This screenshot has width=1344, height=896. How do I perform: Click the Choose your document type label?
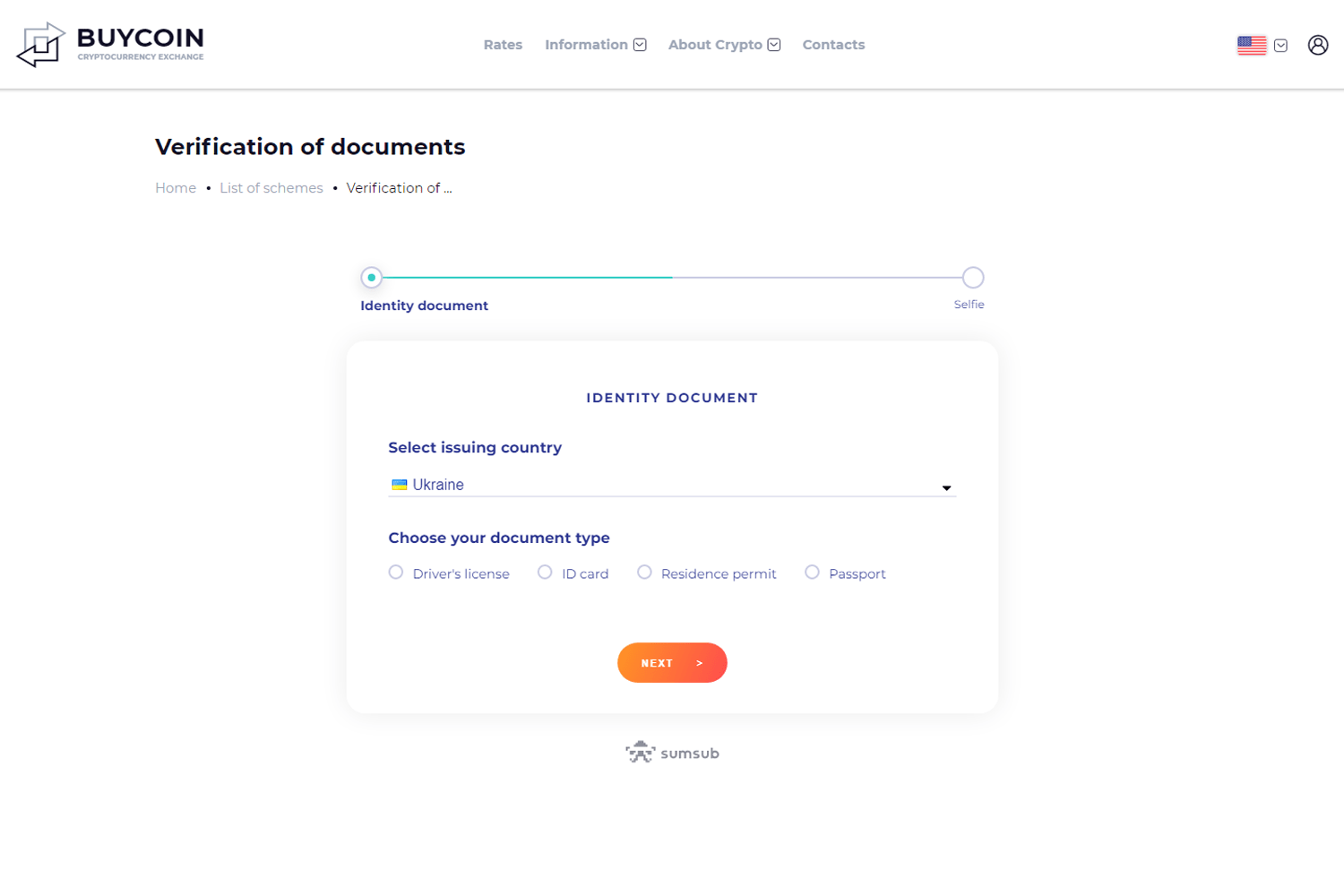pos(499,538)
